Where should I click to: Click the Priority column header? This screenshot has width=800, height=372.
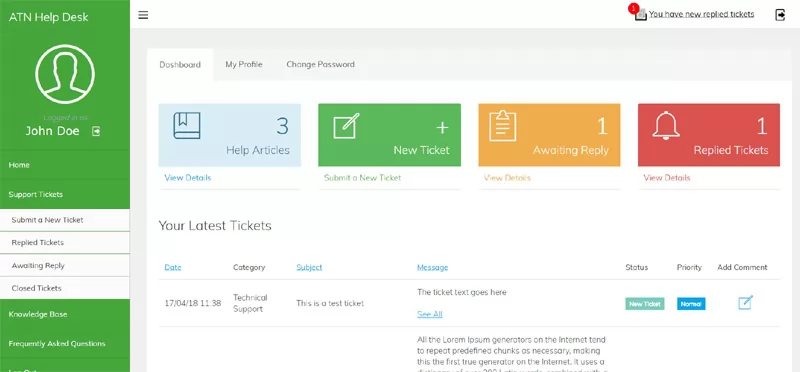click(x=689, y=267)
